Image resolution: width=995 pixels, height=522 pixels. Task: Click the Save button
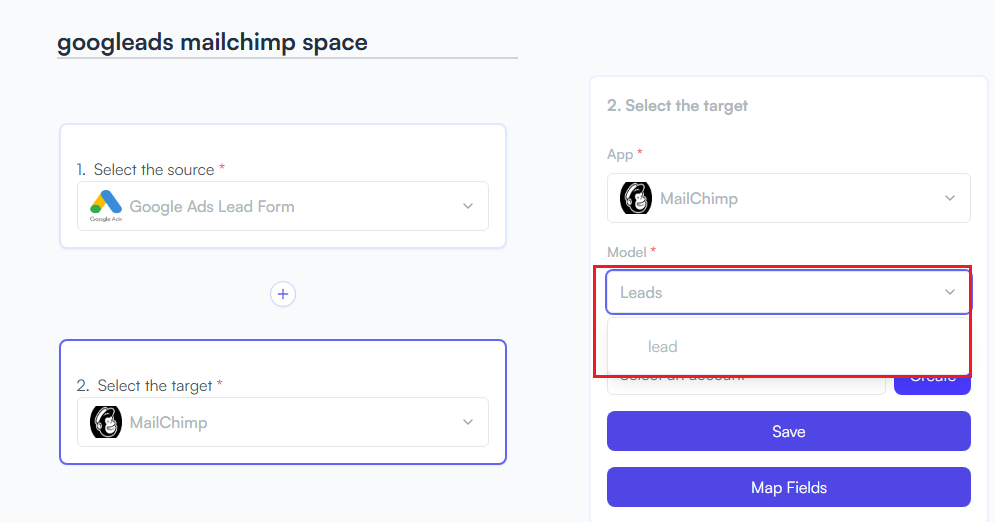pos(789,431)
